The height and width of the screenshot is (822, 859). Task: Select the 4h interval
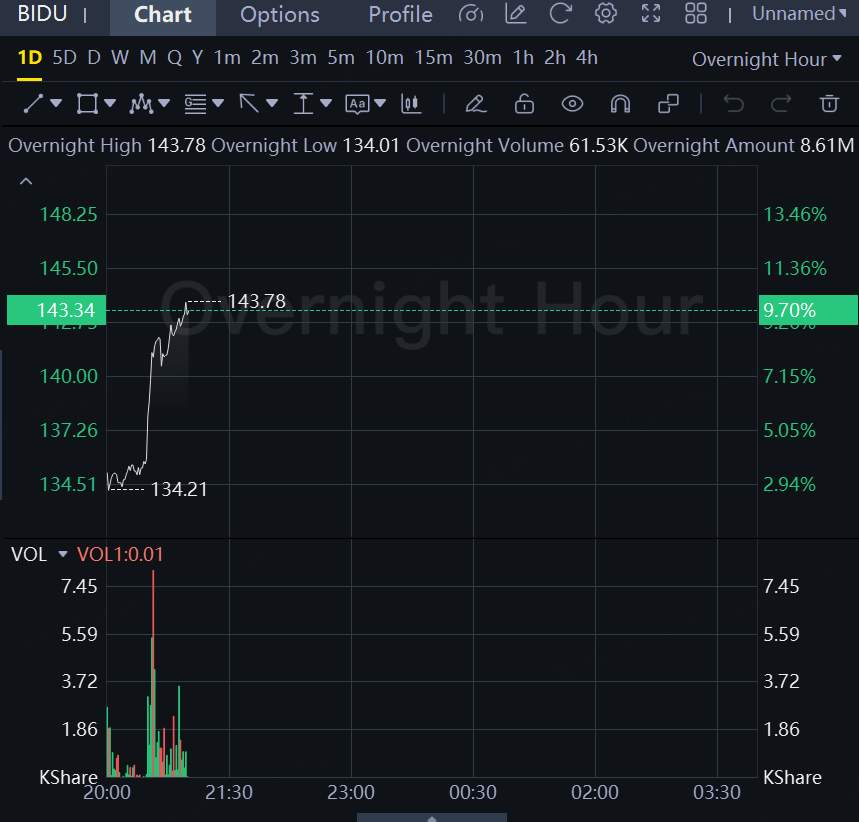coord(587,58)
